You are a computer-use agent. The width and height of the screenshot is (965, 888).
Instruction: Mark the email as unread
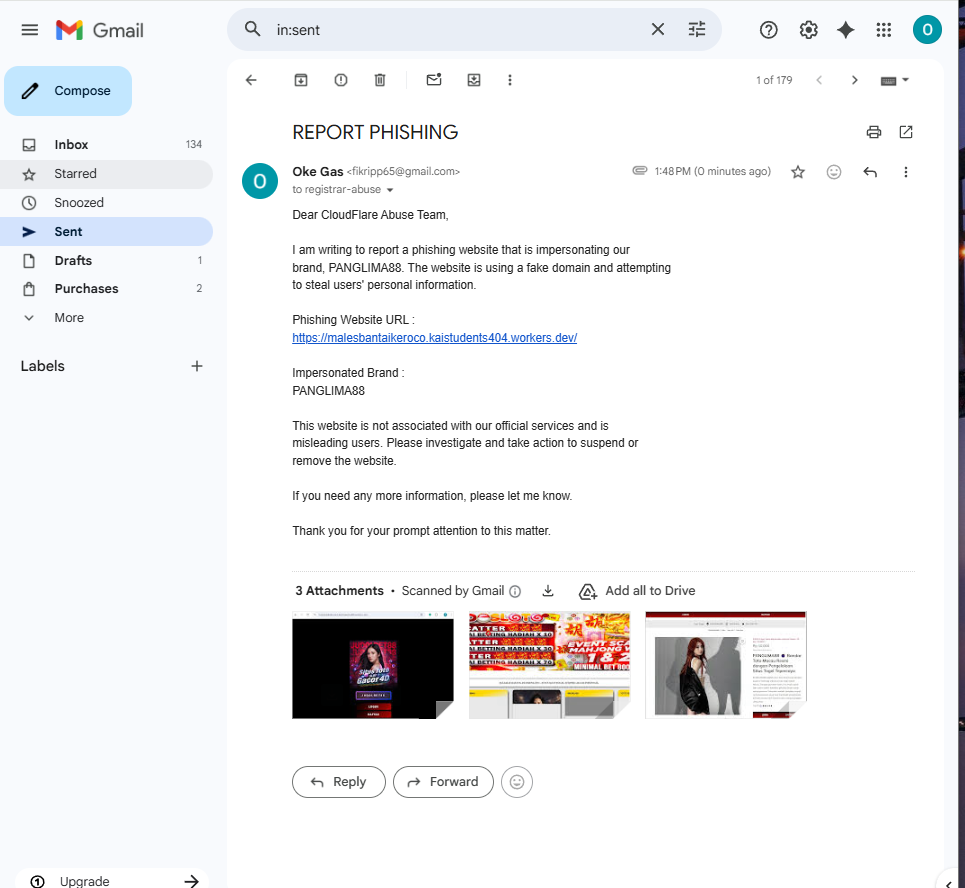(x=434, y=80)
